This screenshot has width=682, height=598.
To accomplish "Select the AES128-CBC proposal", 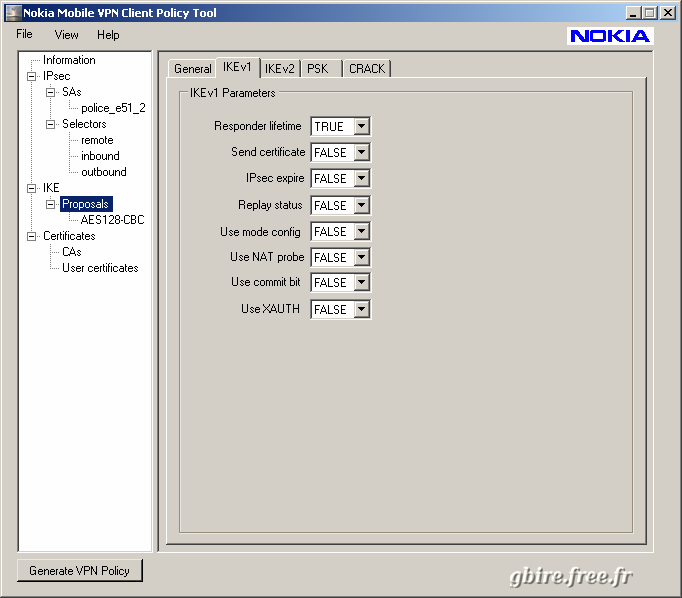I will pyautogui.click(x=112, y=220).
